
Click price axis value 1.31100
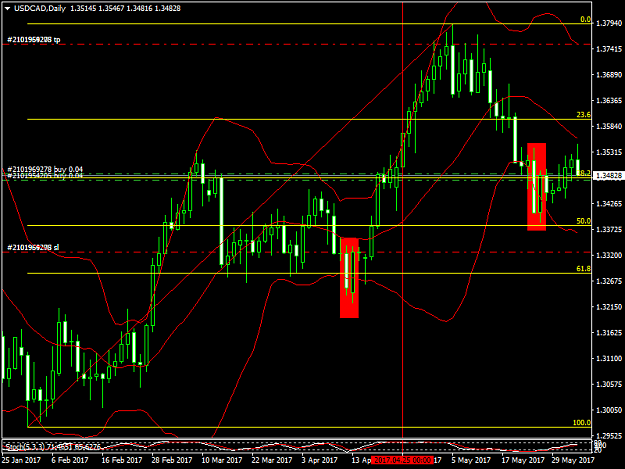pos(609,359)
